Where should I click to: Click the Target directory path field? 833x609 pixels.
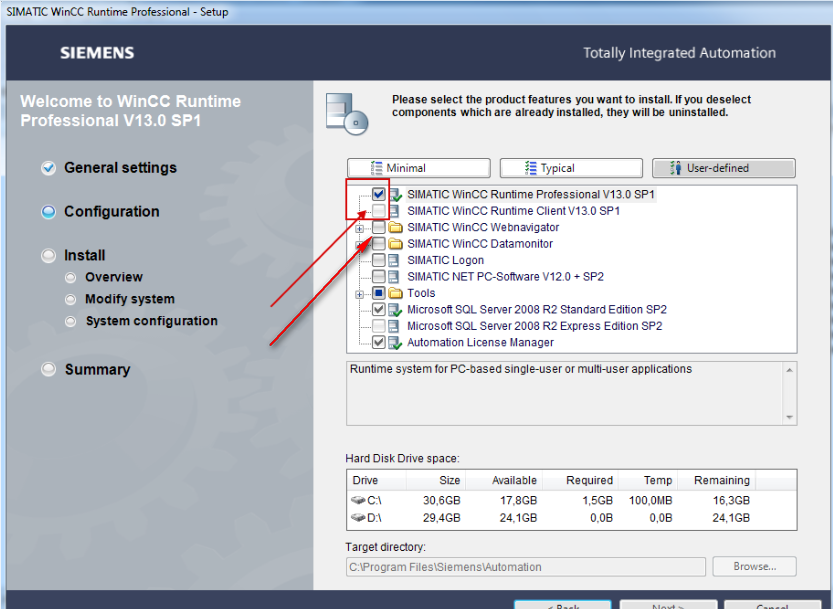[x=525, y=567]
